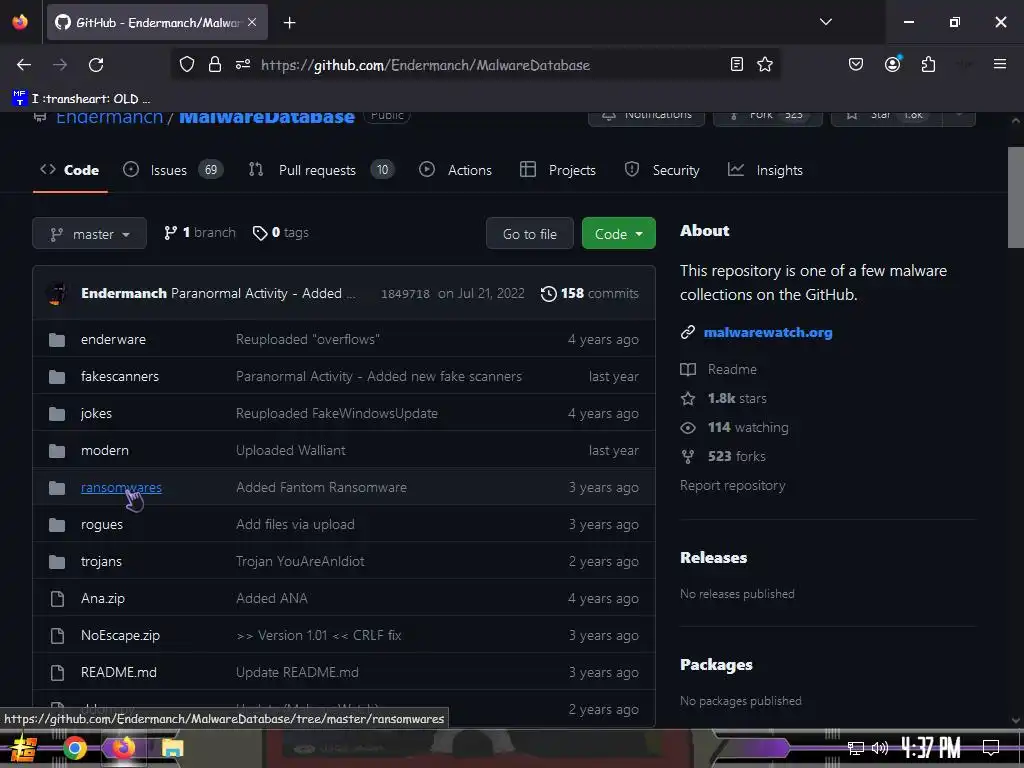Click the Report repository link

tap(732, 485)
